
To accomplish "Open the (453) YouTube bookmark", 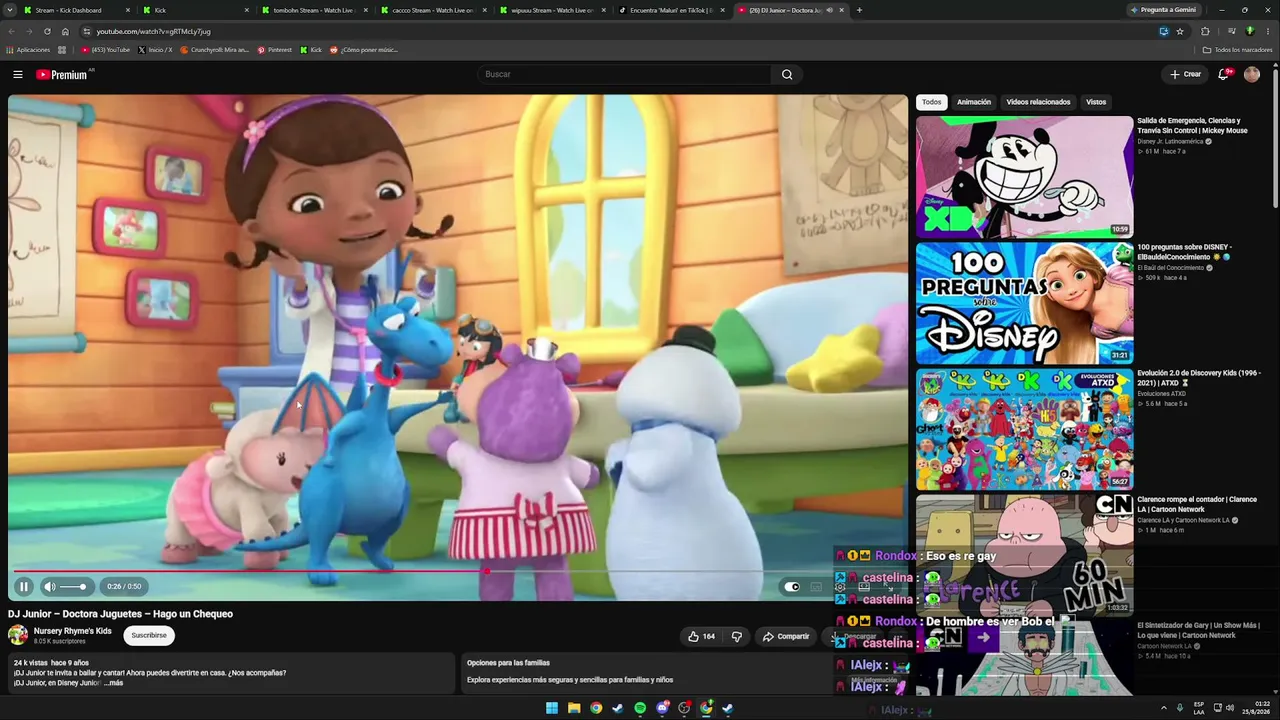I will pyautogui.click(x=106, y=50).
